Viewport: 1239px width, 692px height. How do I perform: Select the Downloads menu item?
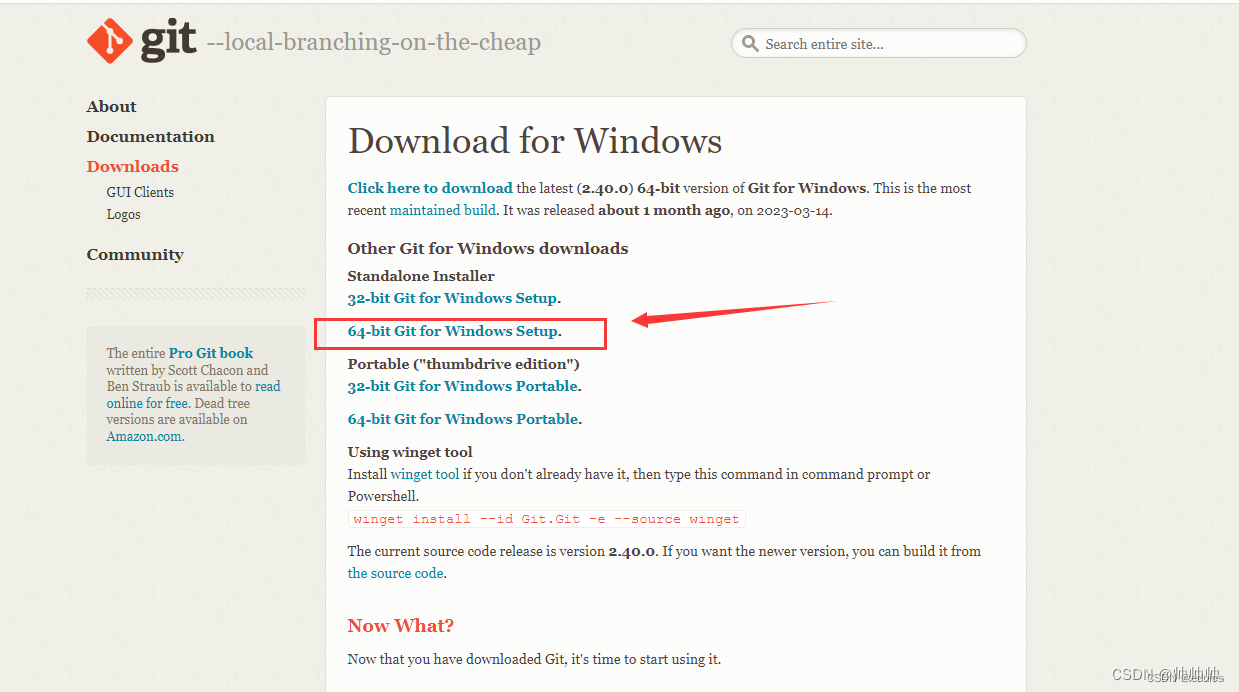tap(132, 166)
